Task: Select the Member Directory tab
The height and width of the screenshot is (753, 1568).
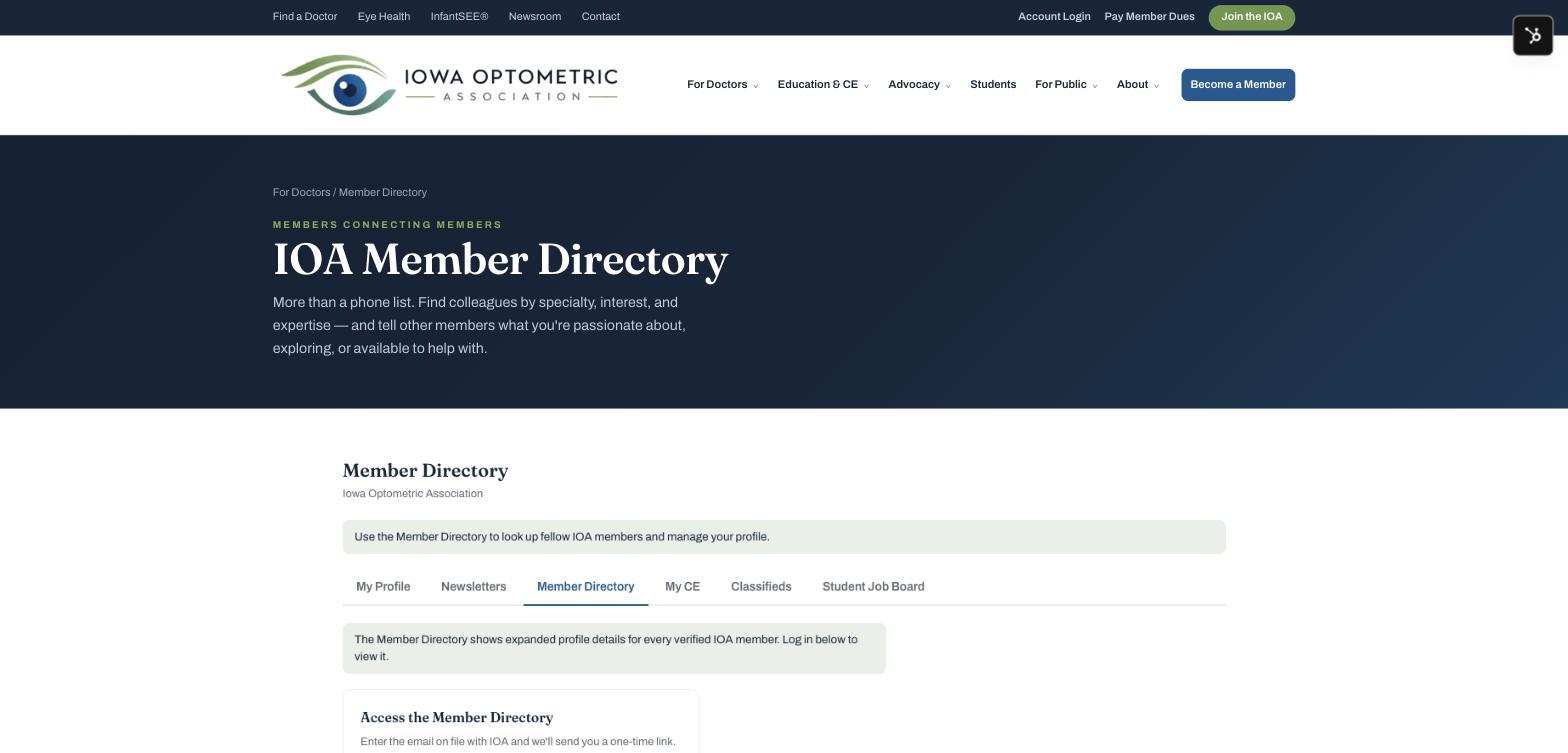Action: 586,587
